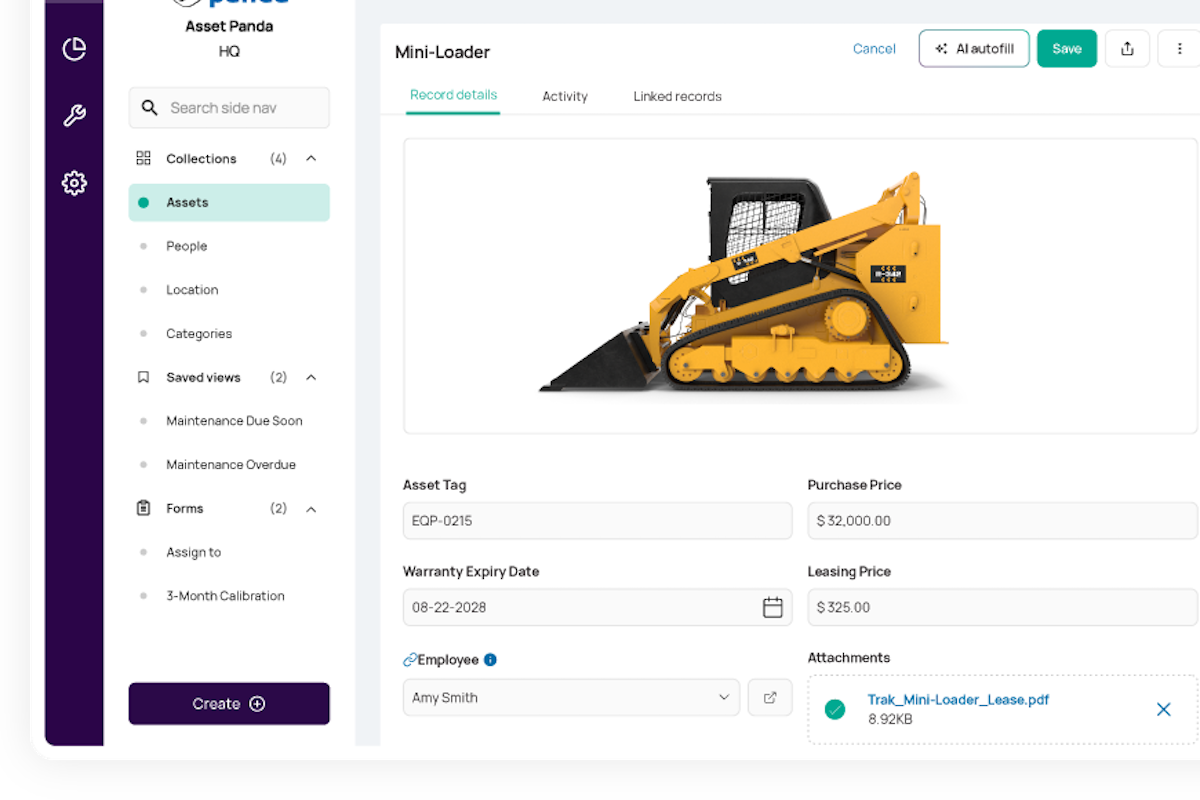Click the share/export icon button
Viewport: 1200px width, 800px height.
(1127, 49)
